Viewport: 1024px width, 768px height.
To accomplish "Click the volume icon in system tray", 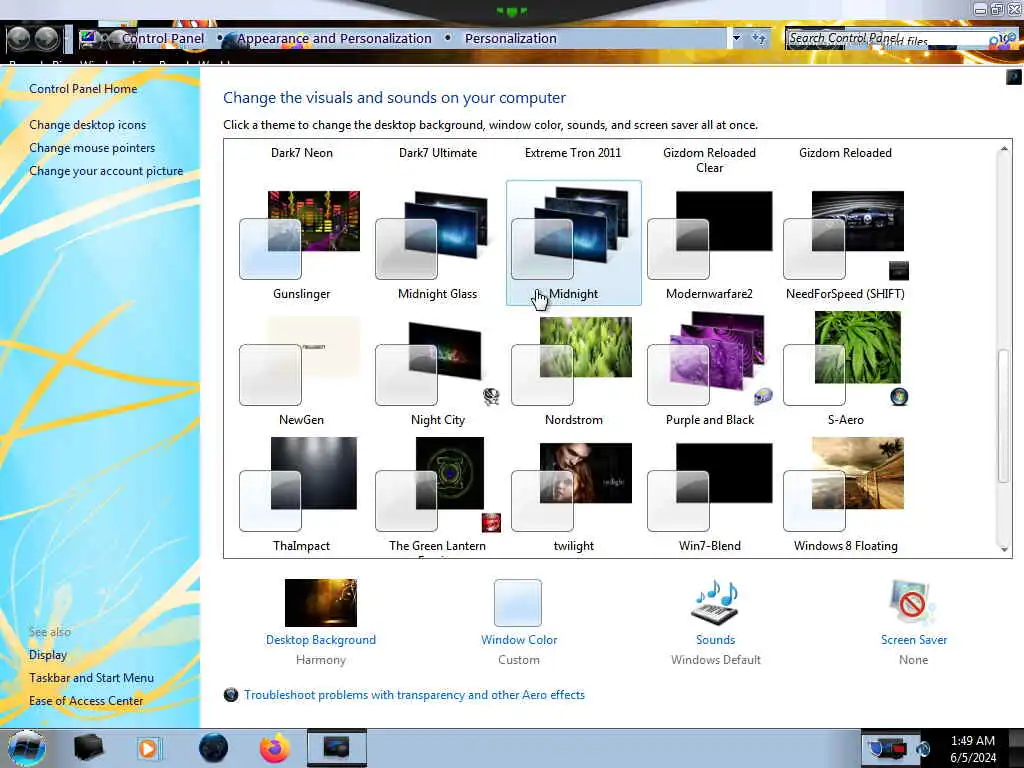I will point(923,748).
